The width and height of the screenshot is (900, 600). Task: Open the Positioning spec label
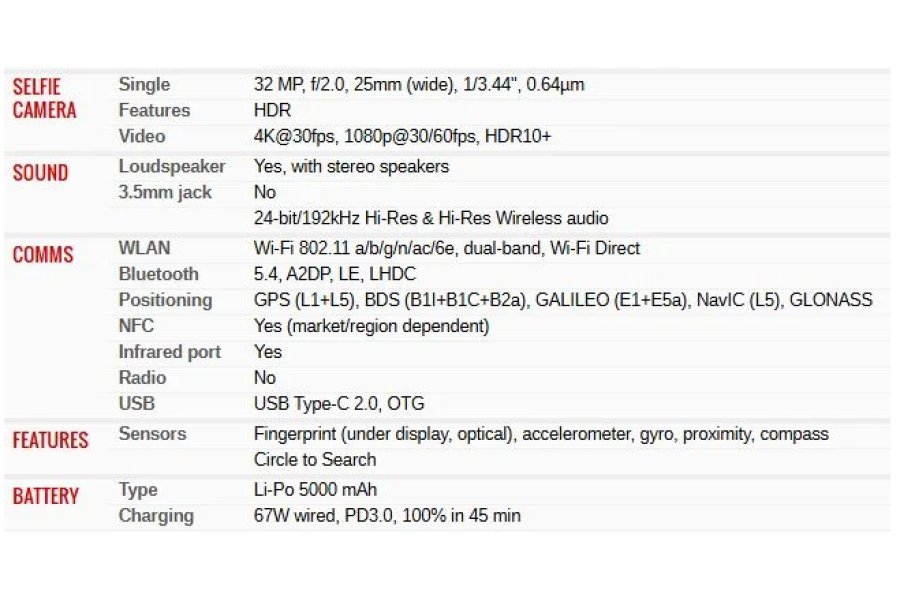point(165,300)
